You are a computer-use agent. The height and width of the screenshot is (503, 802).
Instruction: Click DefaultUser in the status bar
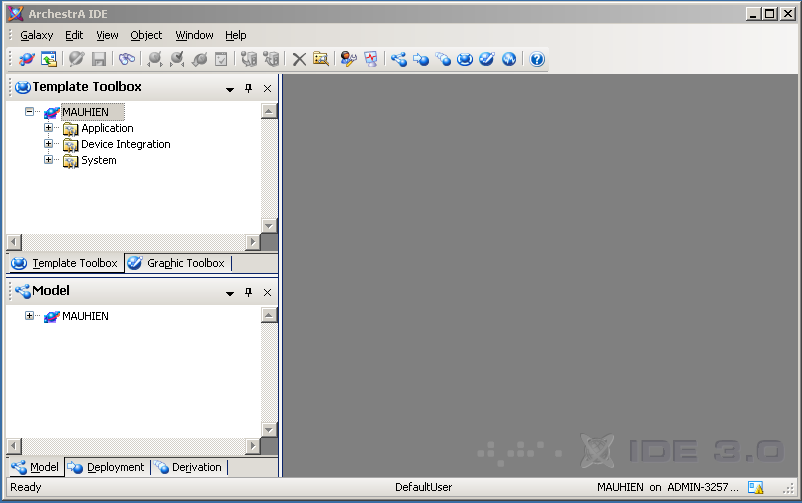point(424,487)
